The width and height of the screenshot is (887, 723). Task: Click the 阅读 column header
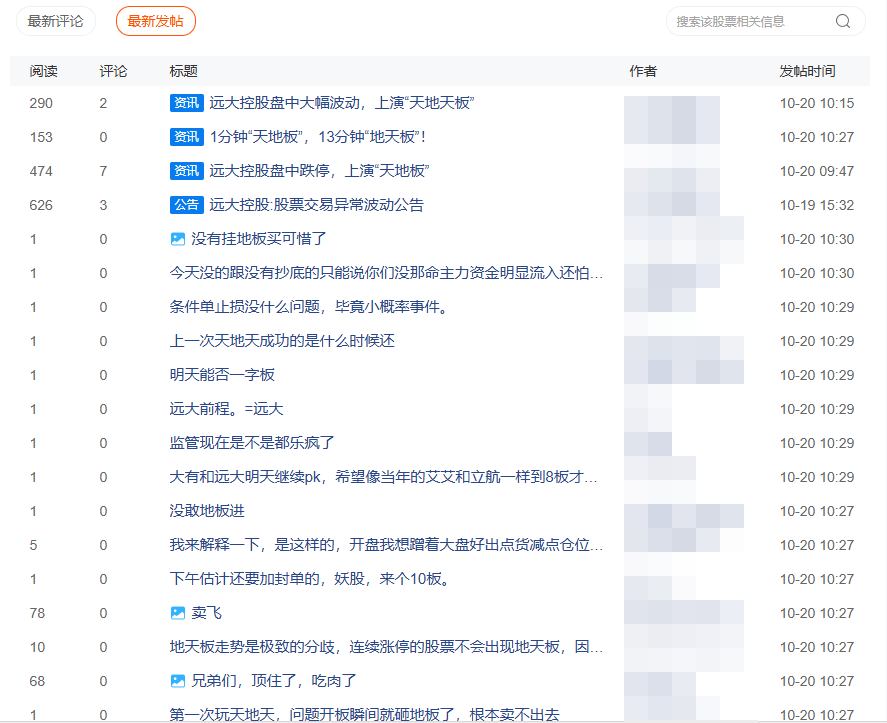[x=44, y=71]
